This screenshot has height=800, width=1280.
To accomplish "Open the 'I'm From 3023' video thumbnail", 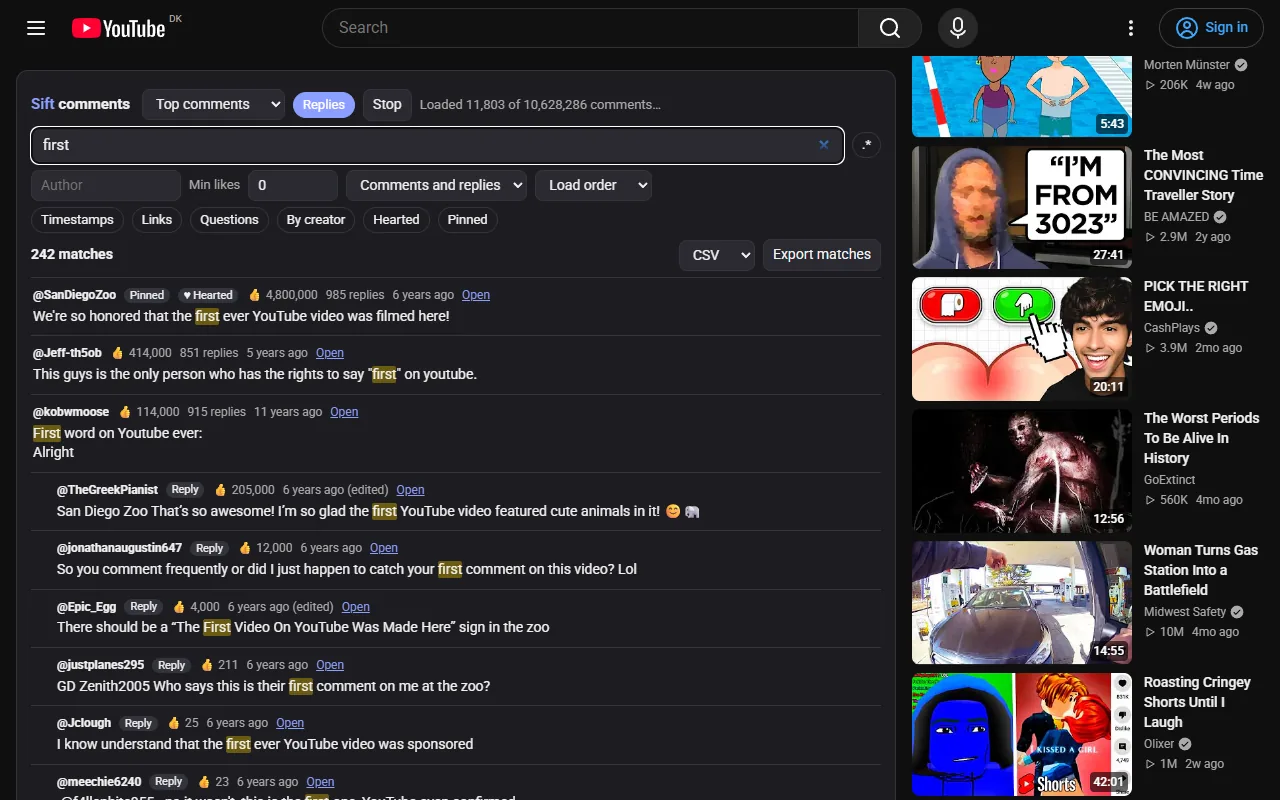I will pyautogui.click(x=1022, y=207).
